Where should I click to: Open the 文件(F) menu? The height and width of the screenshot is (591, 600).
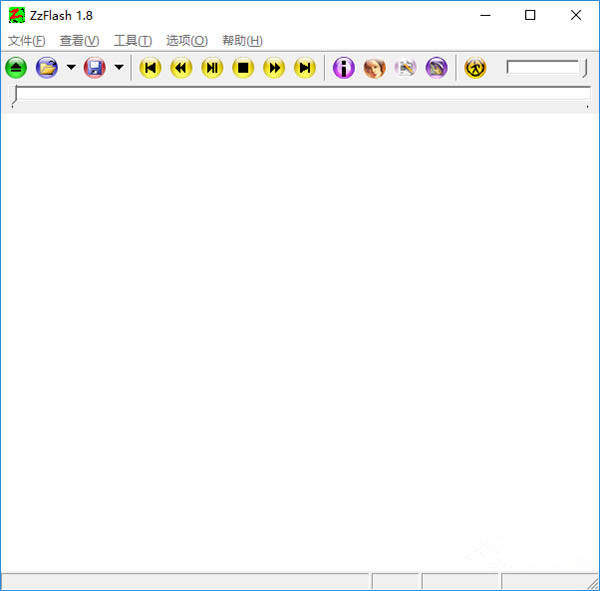pos(26,41)
